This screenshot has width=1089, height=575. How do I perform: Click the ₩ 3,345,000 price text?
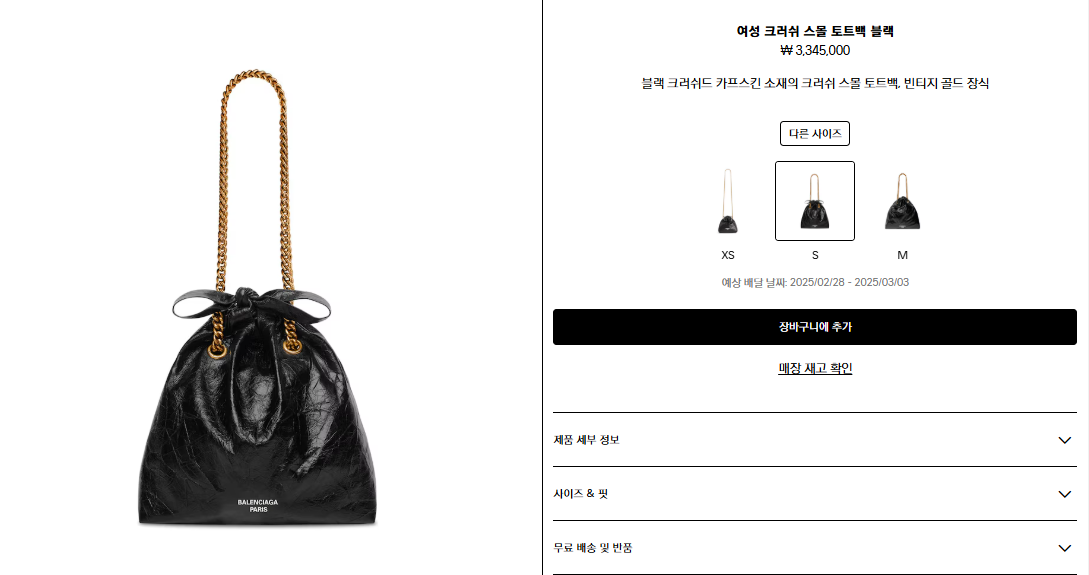(815, 50)
